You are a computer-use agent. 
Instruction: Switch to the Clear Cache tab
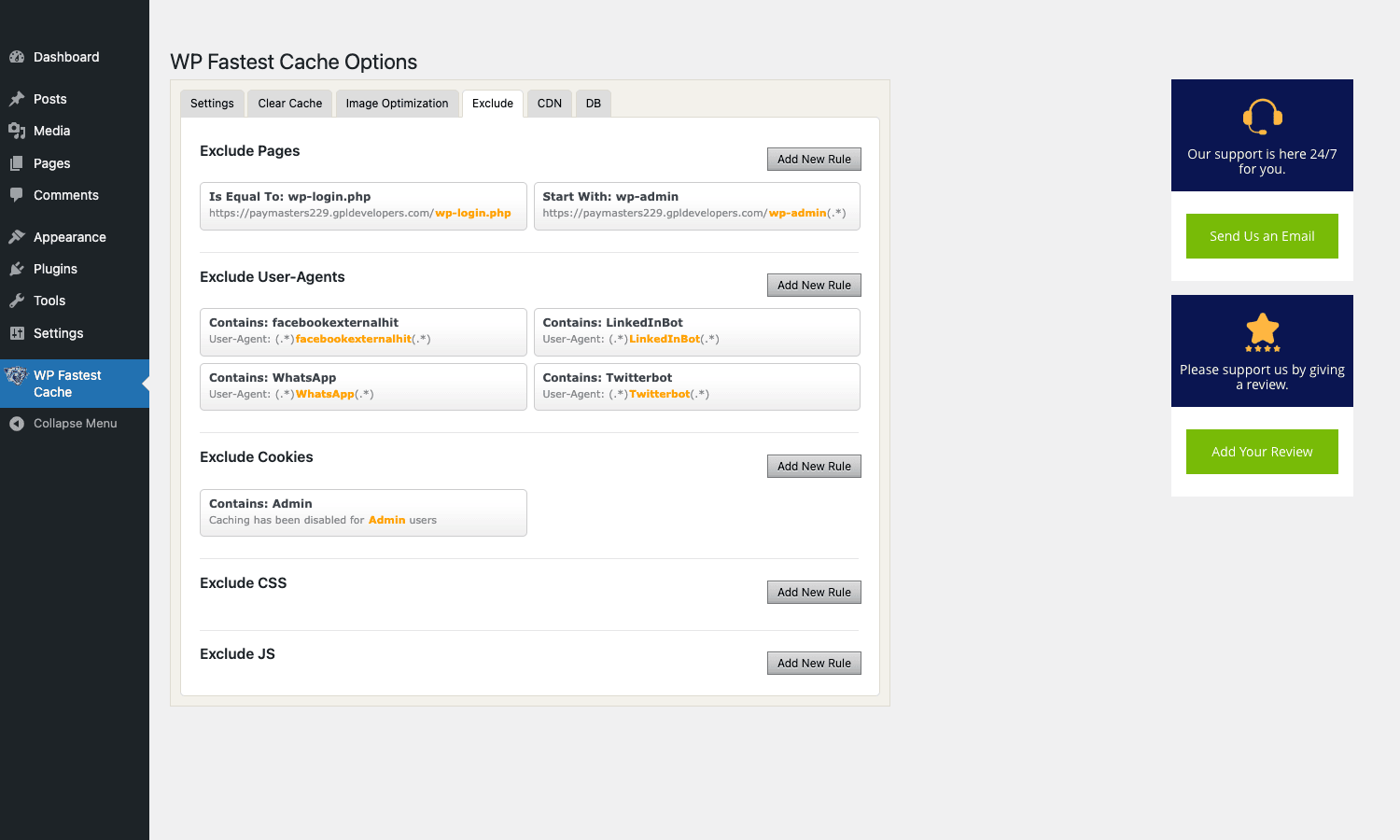pos(290,104)
